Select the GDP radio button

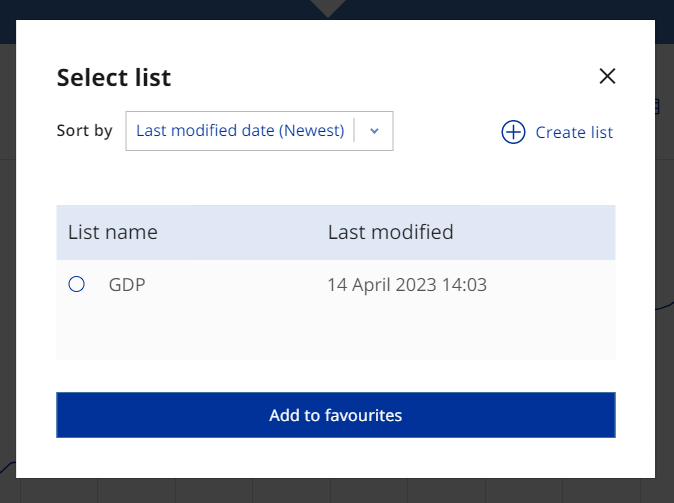[x=76, y=285]
